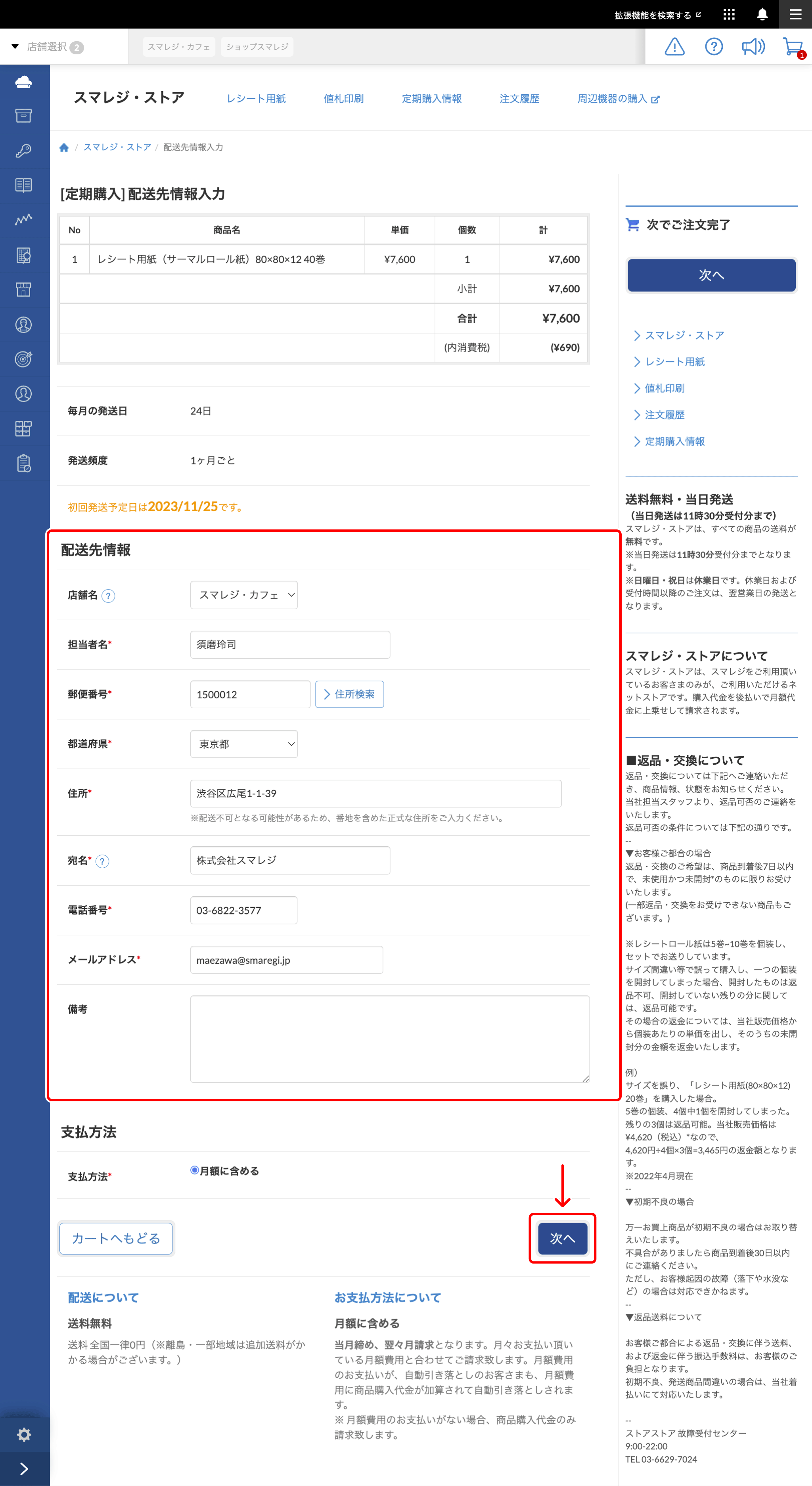This screenshot has height=1486, width=812.
Task: Click the 次へ button below payment method
Action: click(x=562, y=1238)
